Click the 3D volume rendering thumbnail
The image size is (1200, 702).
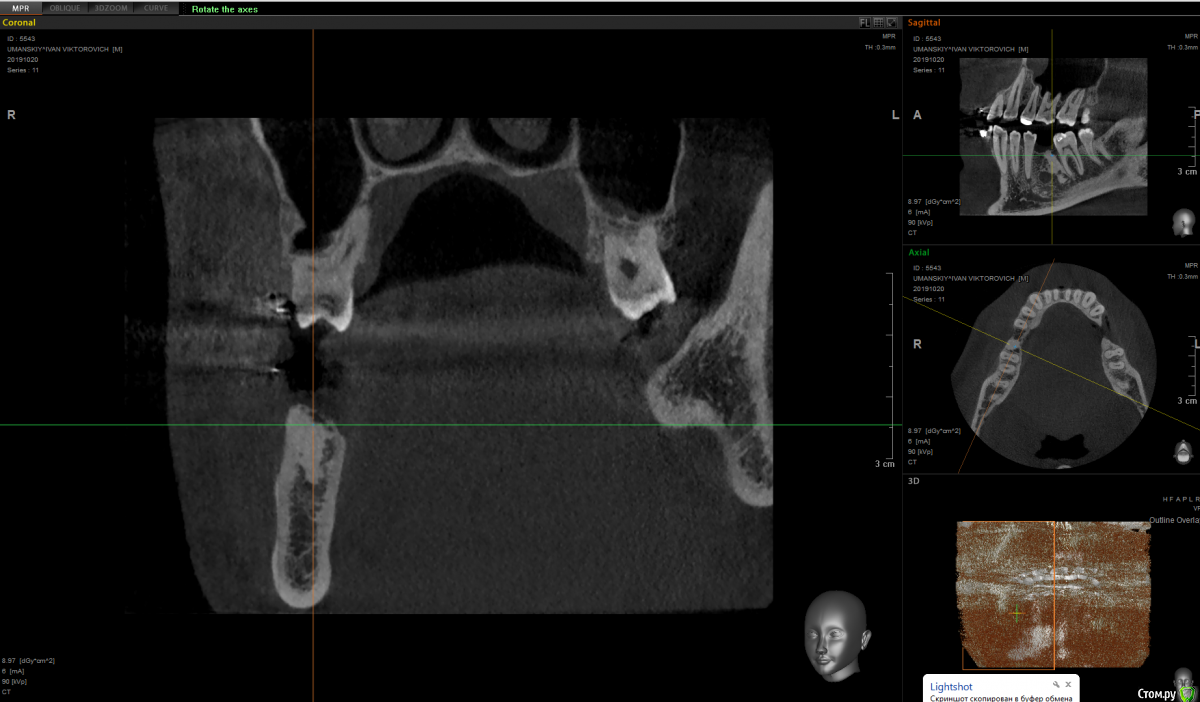tap(1050, 590)
